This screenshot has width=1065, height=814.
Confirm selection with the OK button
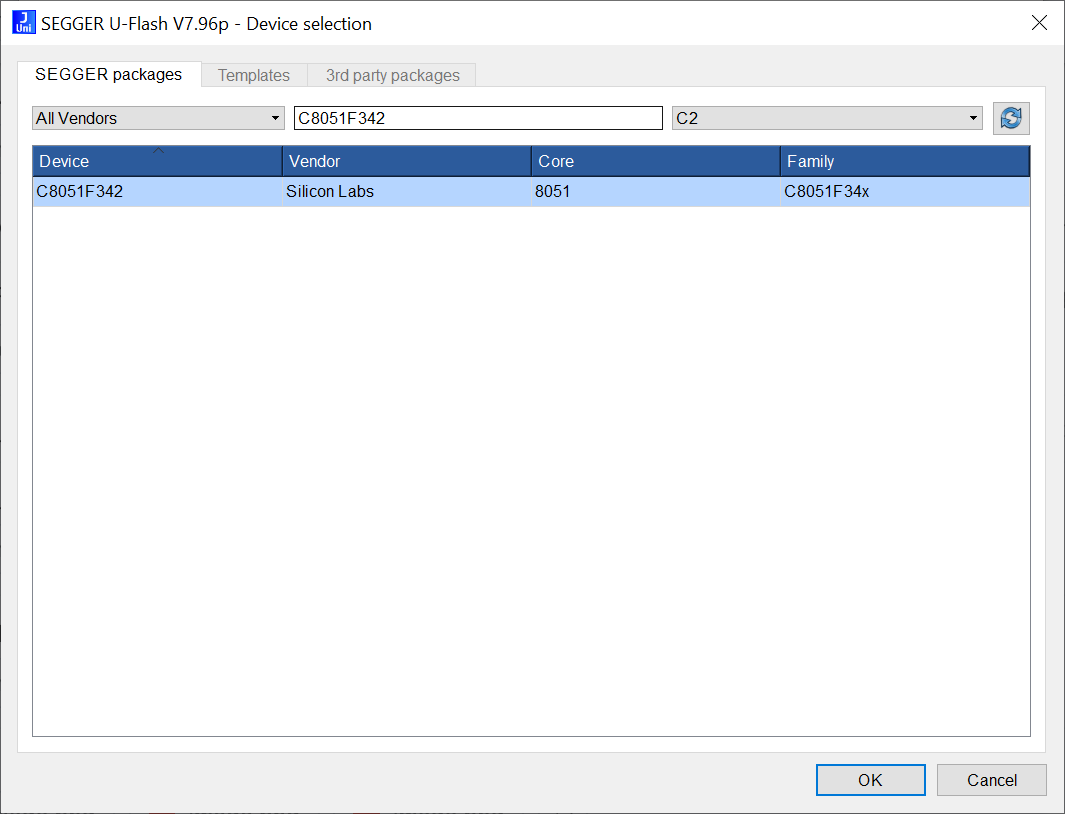870,780
